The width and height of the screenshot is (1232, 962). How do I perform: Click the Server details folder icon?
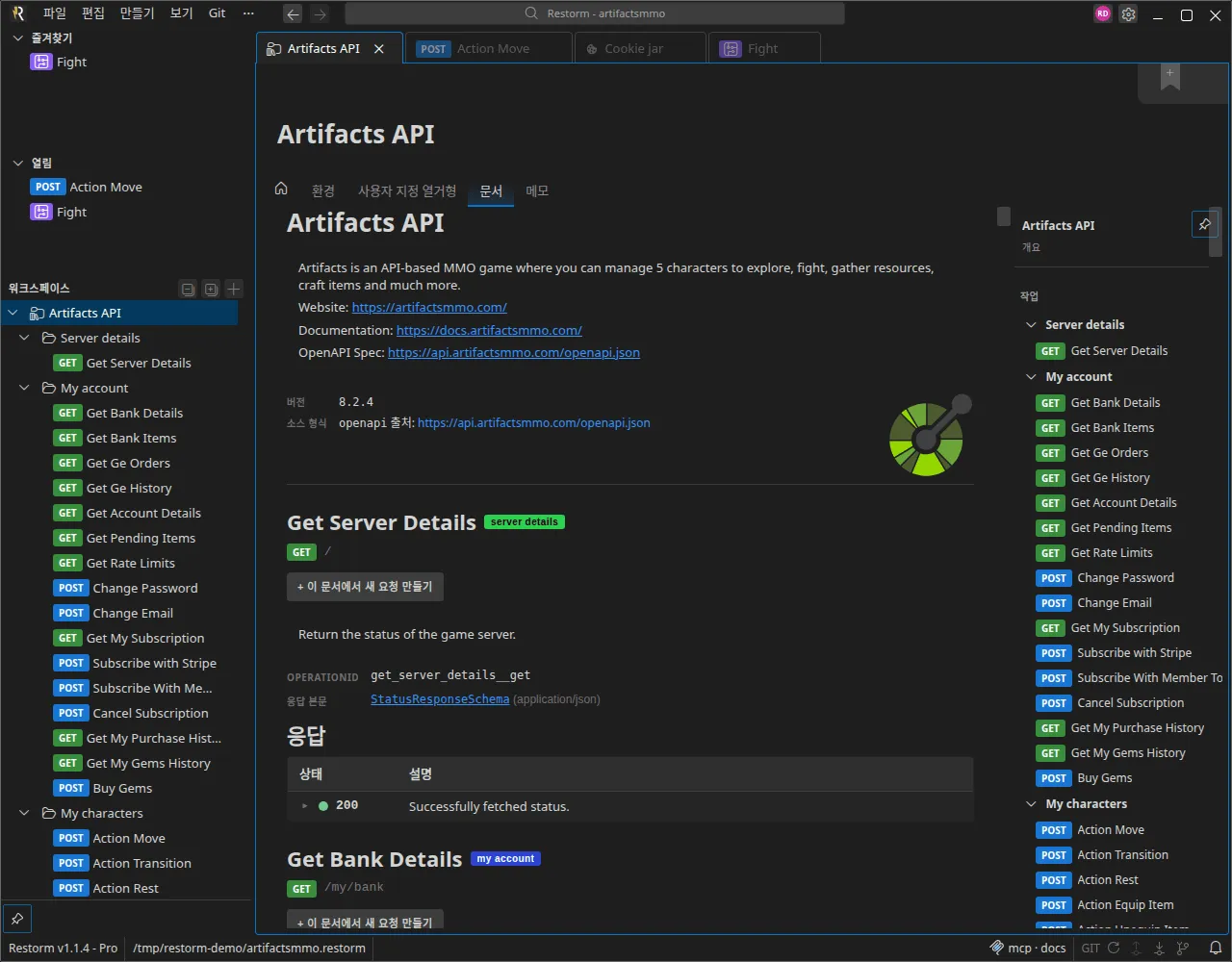click(49, 338)
